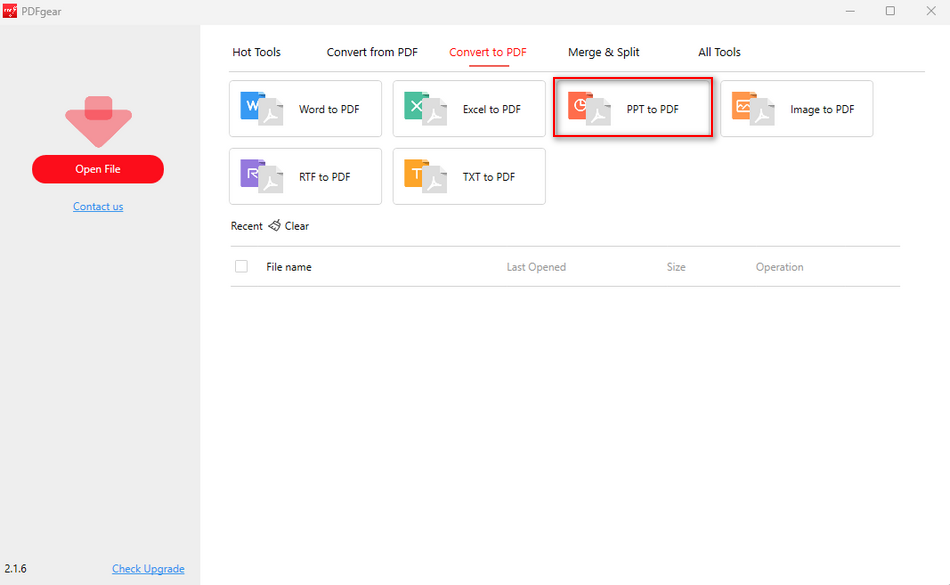The height and width of the screenshot is (585, 950).
Task: Click the Check Upgrade link
Action: pos(148,568)
